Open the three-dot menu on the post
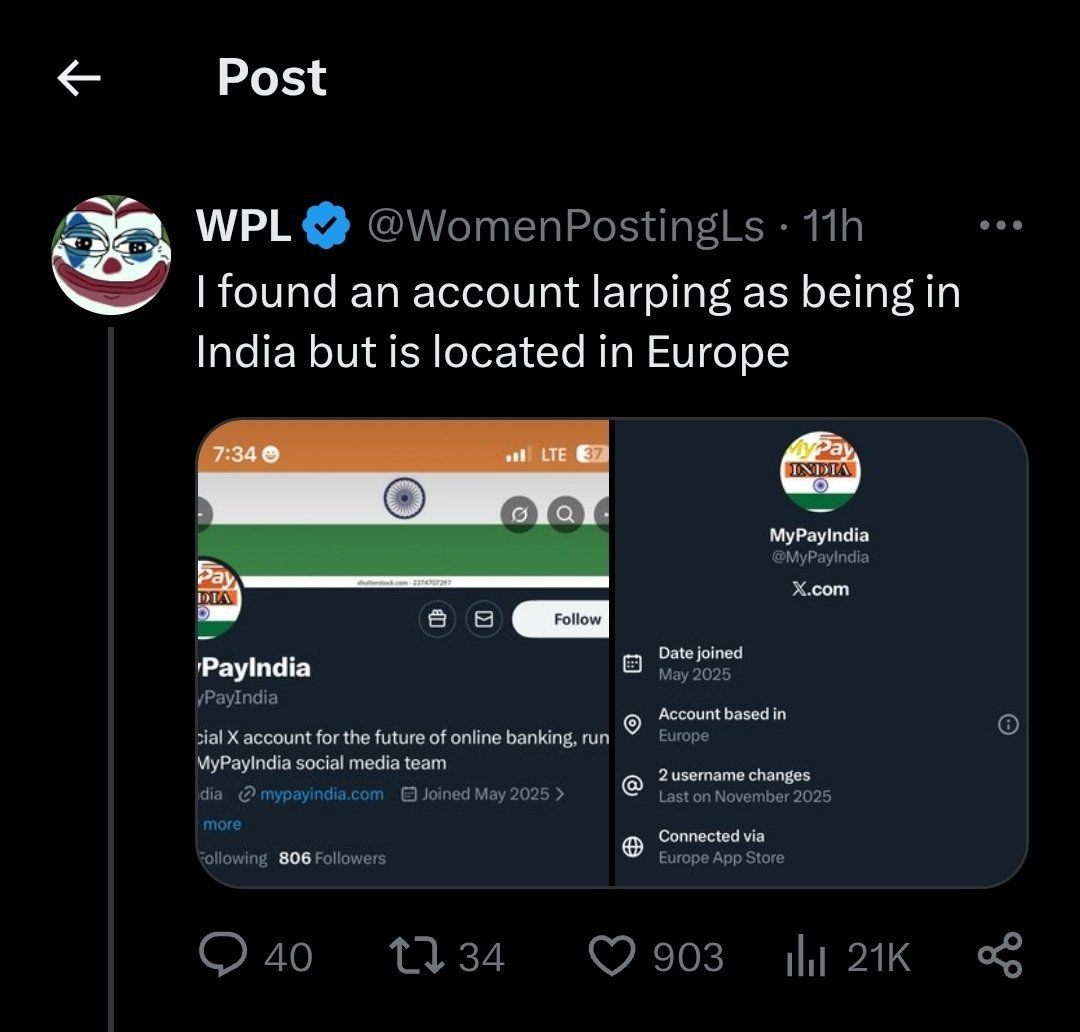The width and height of the screenshot is (1080, 1032). coord(999,225)
